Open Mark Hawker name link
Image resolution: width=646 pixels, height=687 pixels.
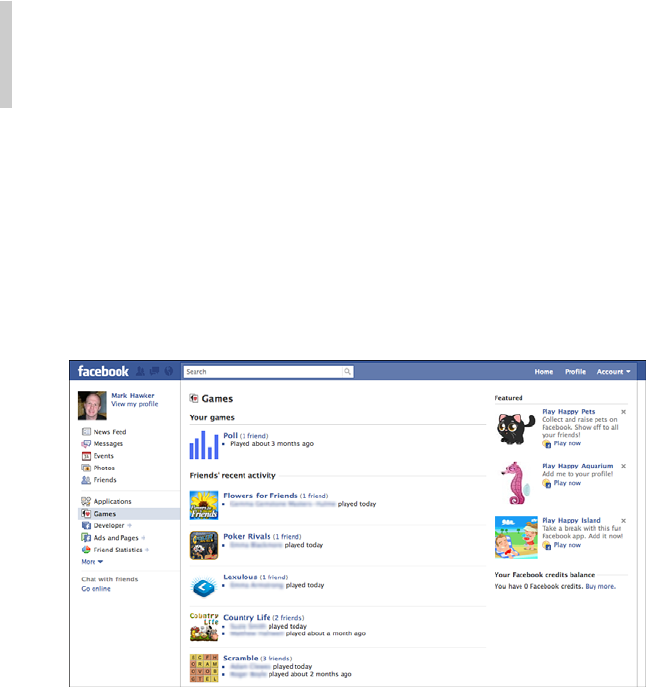(132, 395)
